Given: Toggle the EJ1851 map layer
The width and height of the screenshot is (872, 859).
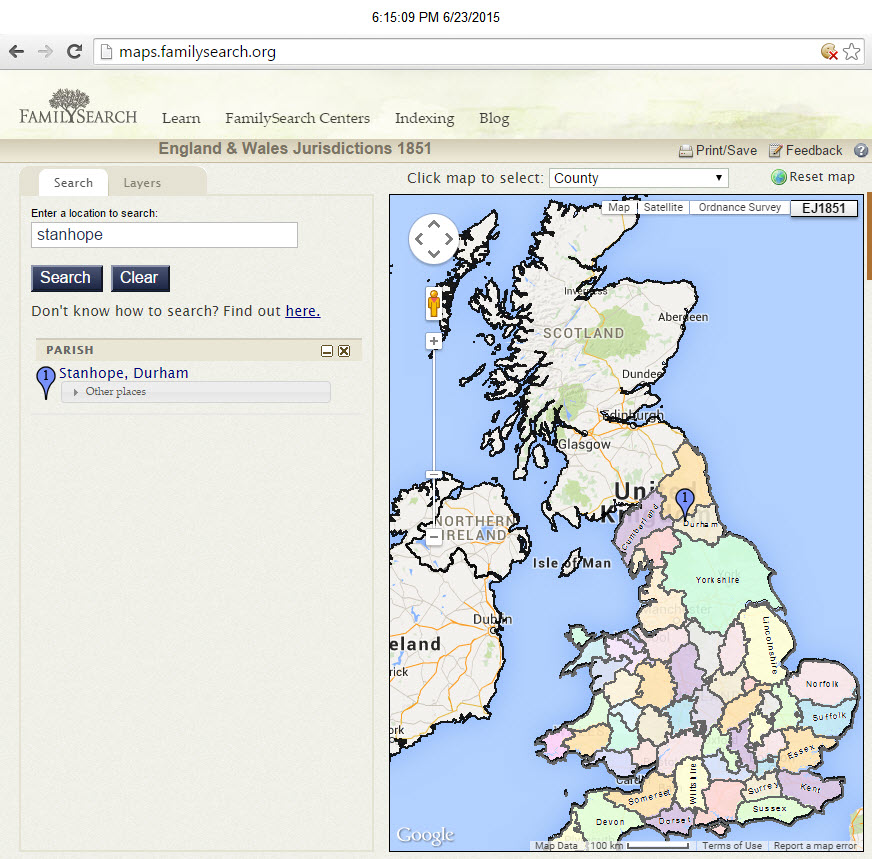Looking at the screenshot, I should pyautogui.click(x=824, y=209).
